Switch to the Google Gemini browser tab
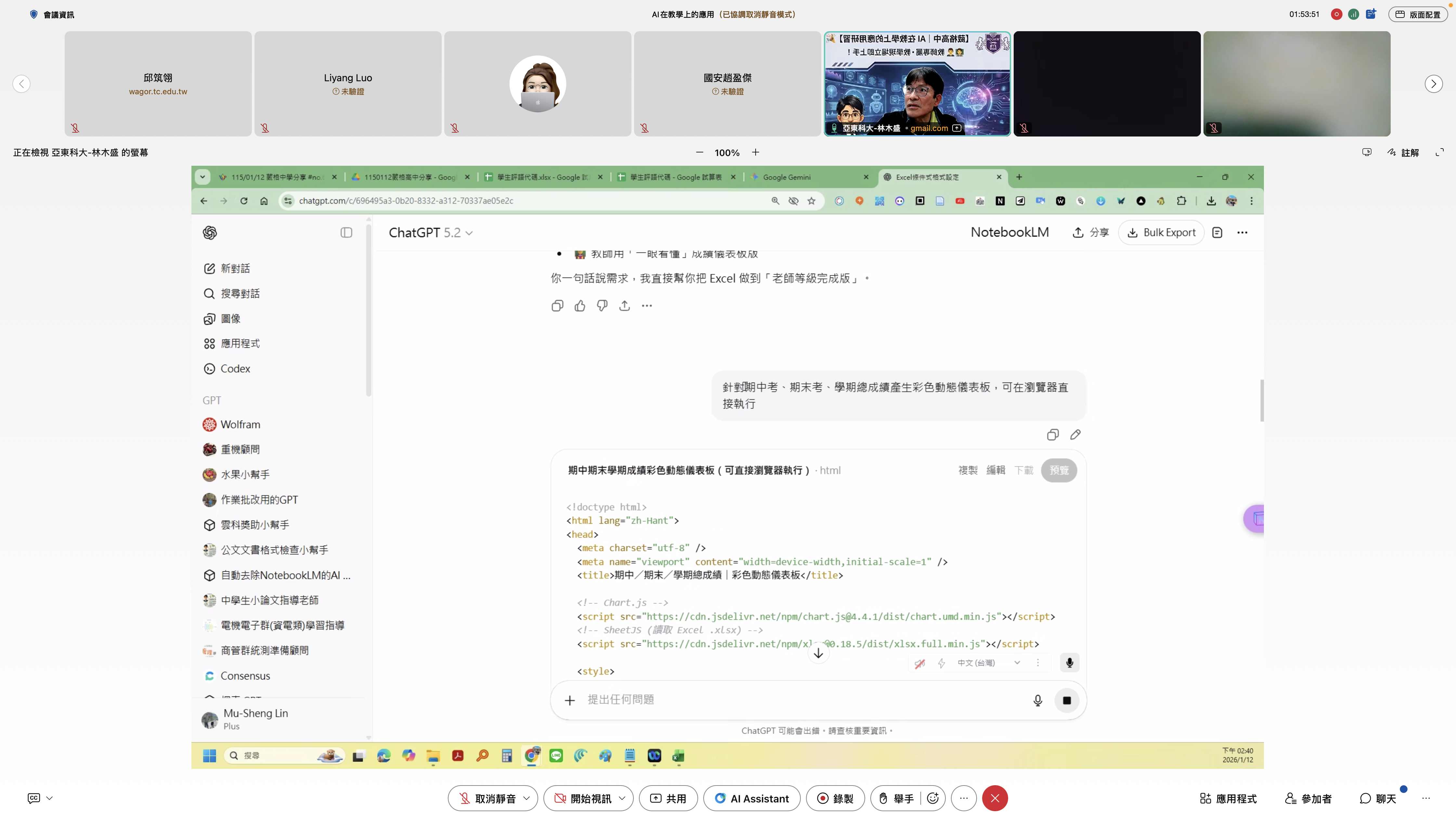The height and width of the screenshot is (819, 1456). tap(786, 177)
